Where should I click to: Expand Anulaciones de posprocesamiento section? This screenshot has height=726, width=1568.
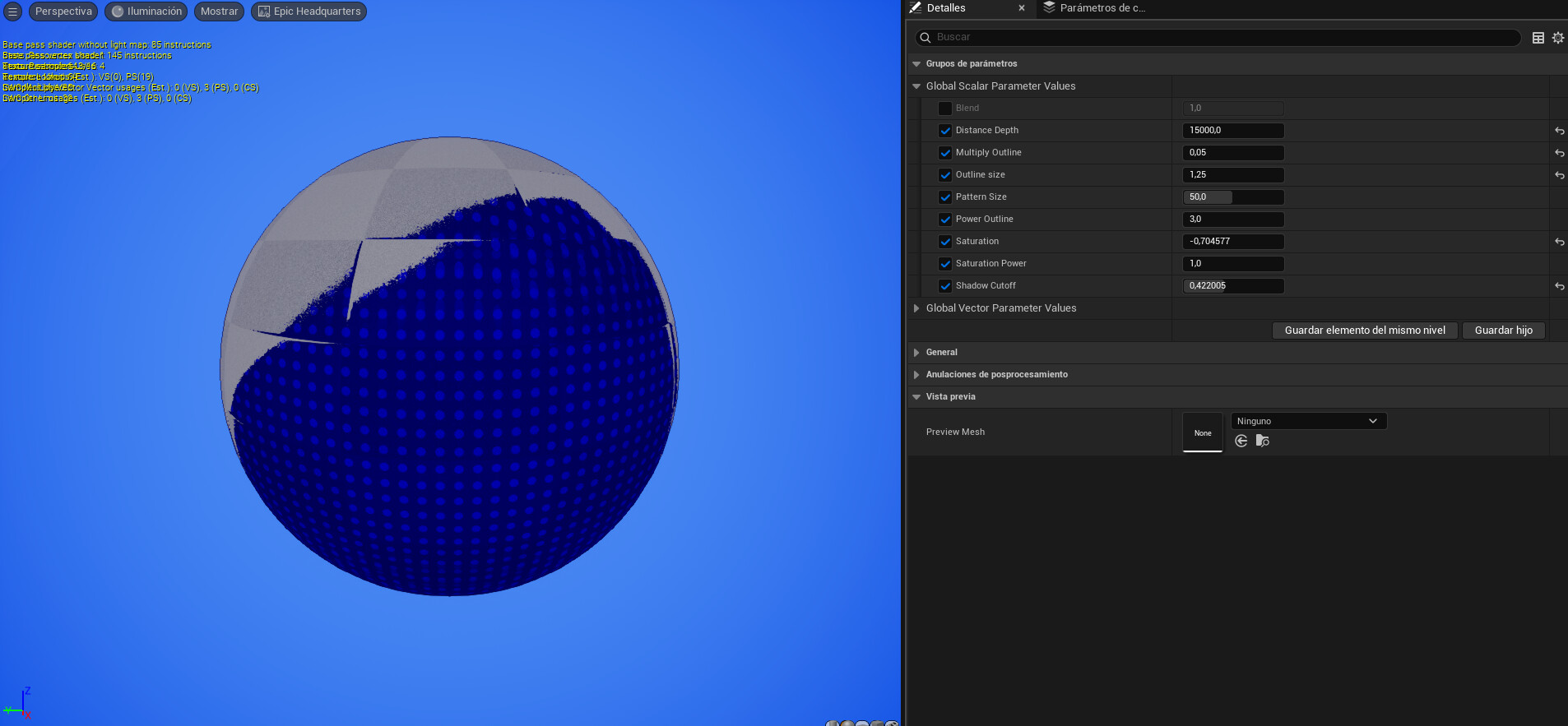pos(916,375)
